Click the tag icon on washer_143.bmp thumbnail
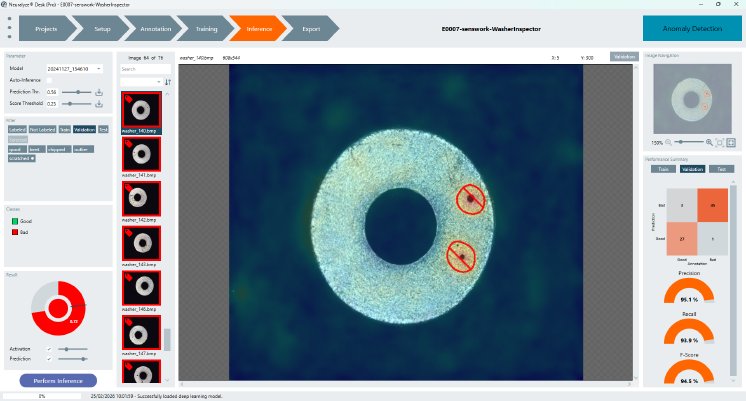 pyautogui.click(x=128, y=233)
